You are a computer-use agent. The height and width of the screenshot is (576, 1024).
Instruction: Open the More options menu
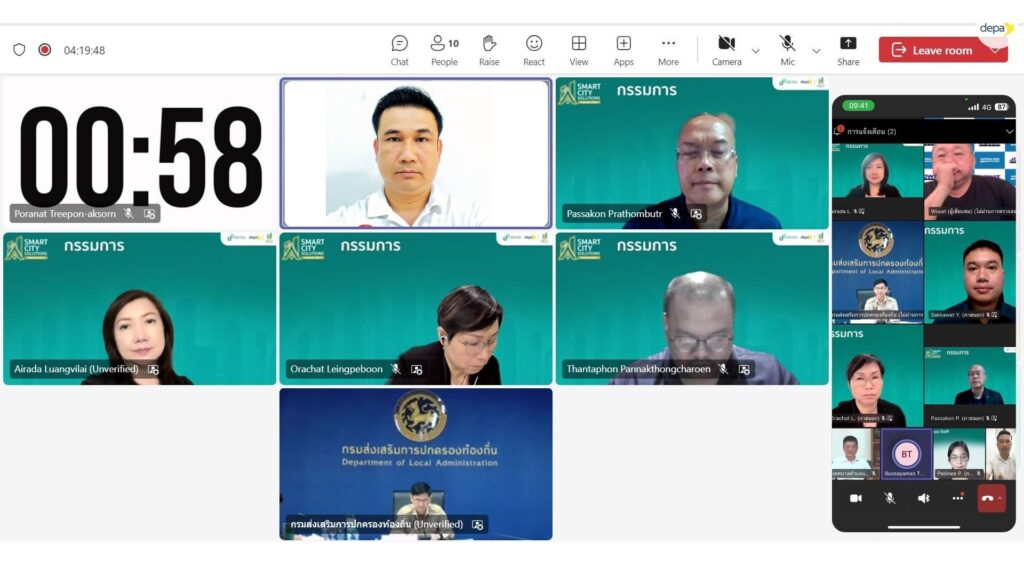[668, 50]
